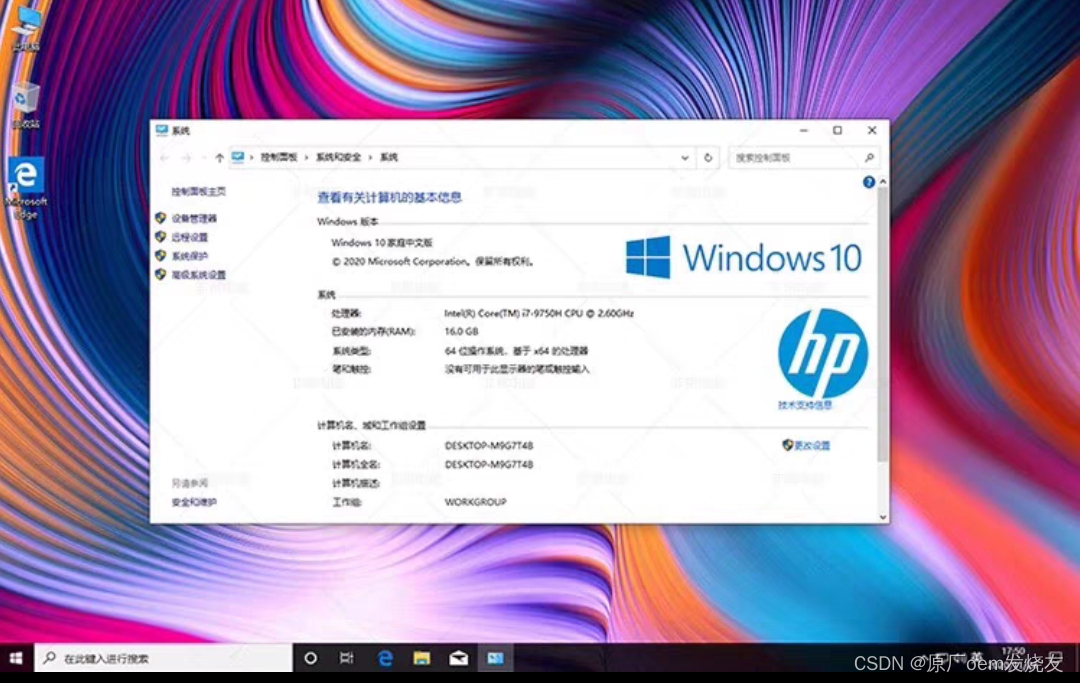Maximize the System window
The width and height of the screenshot is (1080, 683).
pyautogui.click(x=838, y=130)
